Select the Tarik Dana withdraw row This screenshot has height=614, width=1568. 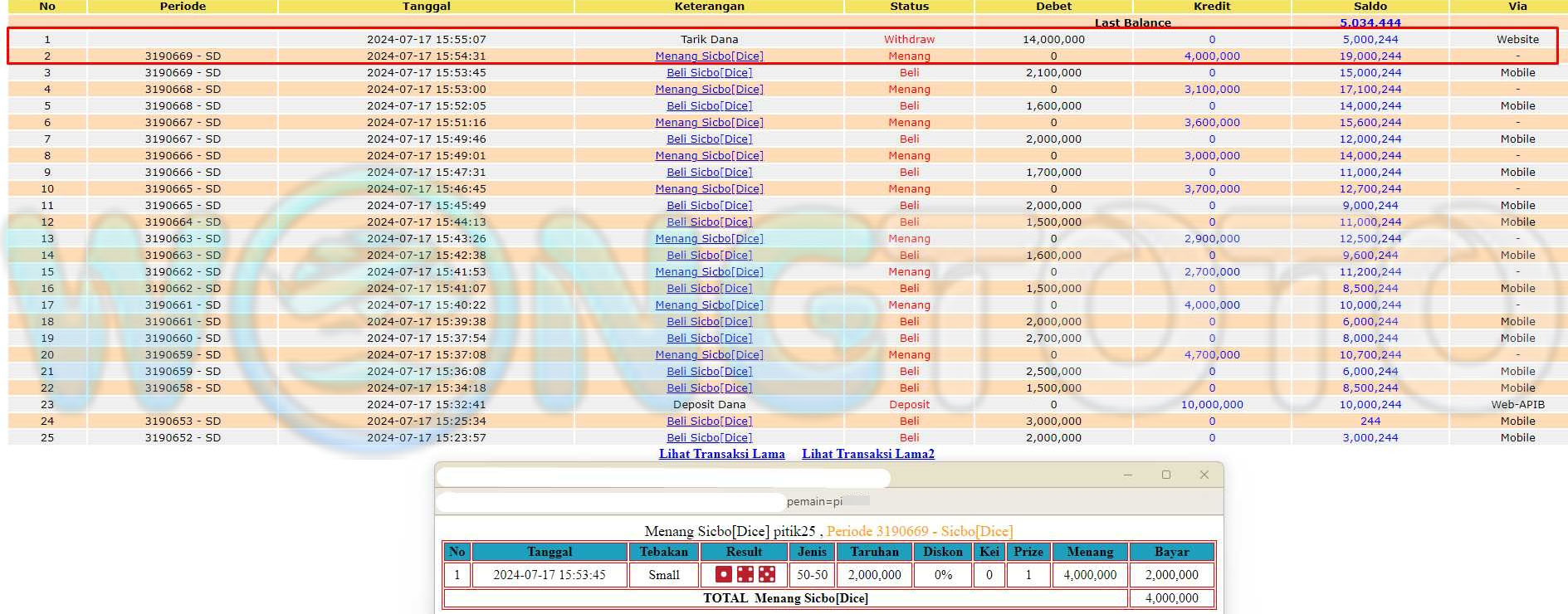[x=709, y=40]
